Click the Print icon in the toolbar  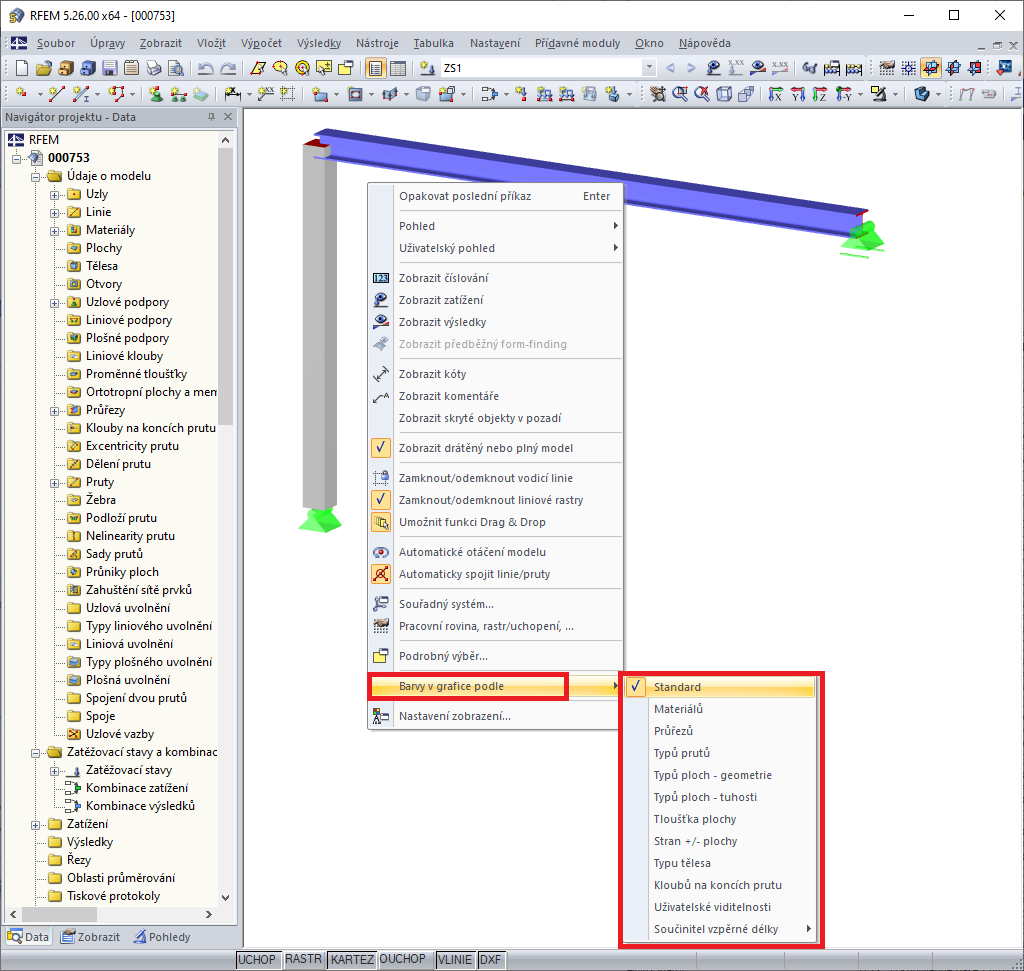(153, 68)
